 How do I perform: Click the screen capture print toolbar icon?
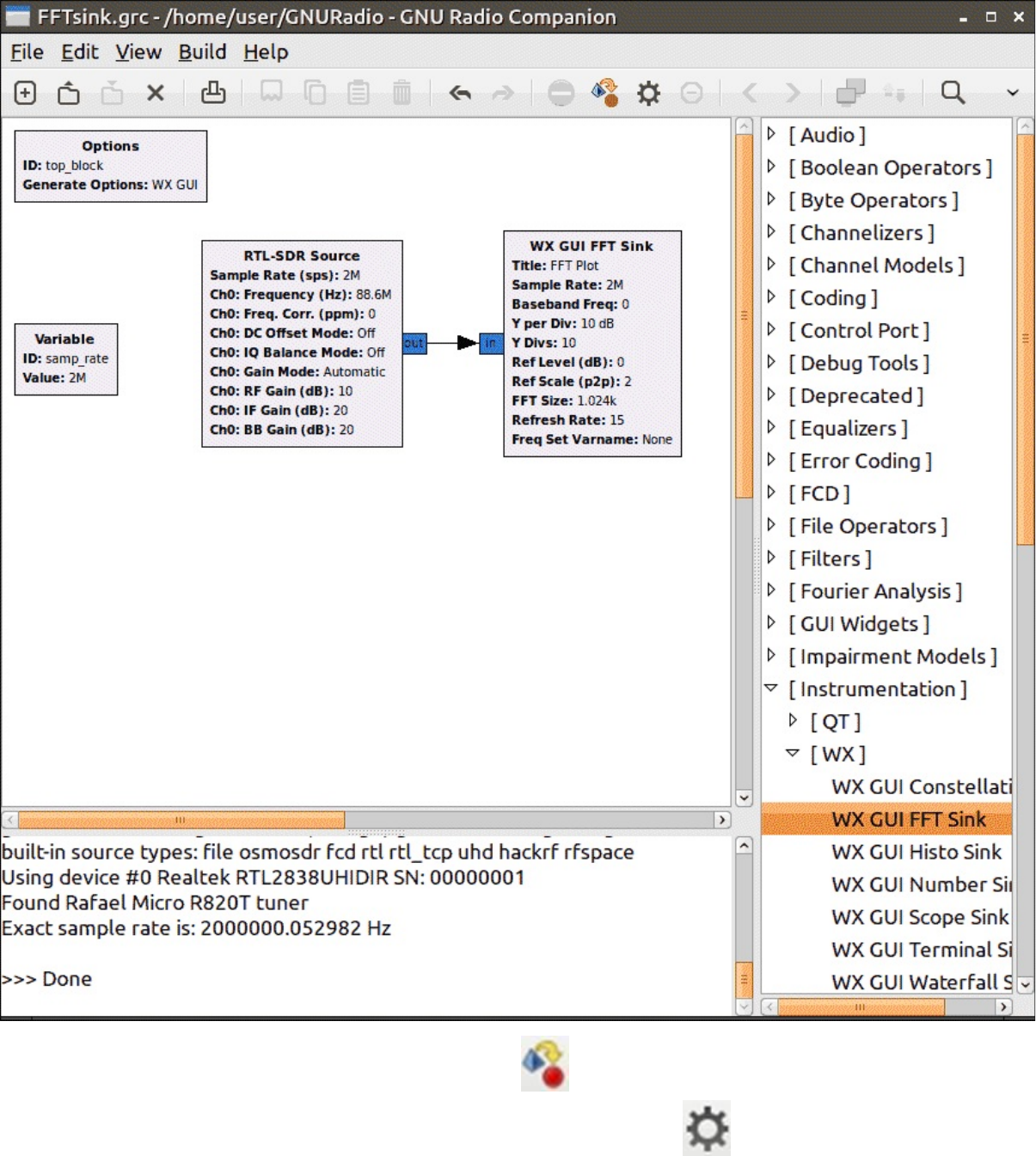coord(213,92)
